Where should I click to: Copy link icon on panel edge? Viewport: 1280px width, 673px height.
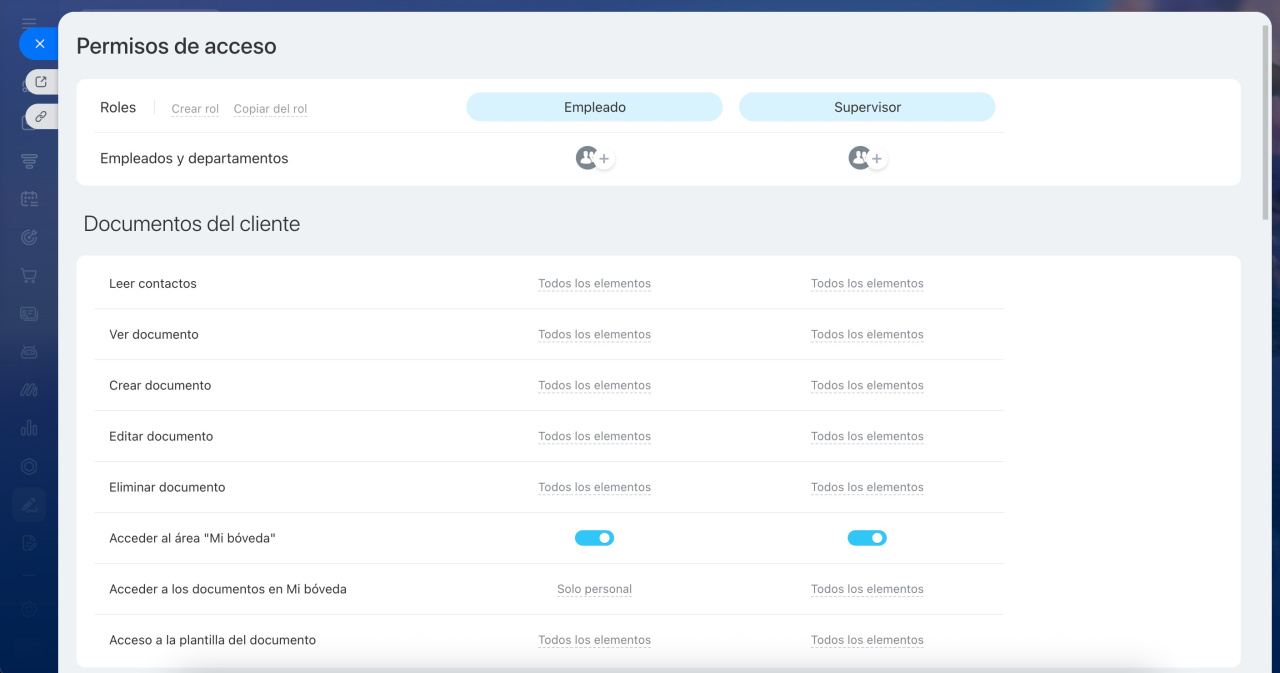pyautogui.click(x=41, y=116)
